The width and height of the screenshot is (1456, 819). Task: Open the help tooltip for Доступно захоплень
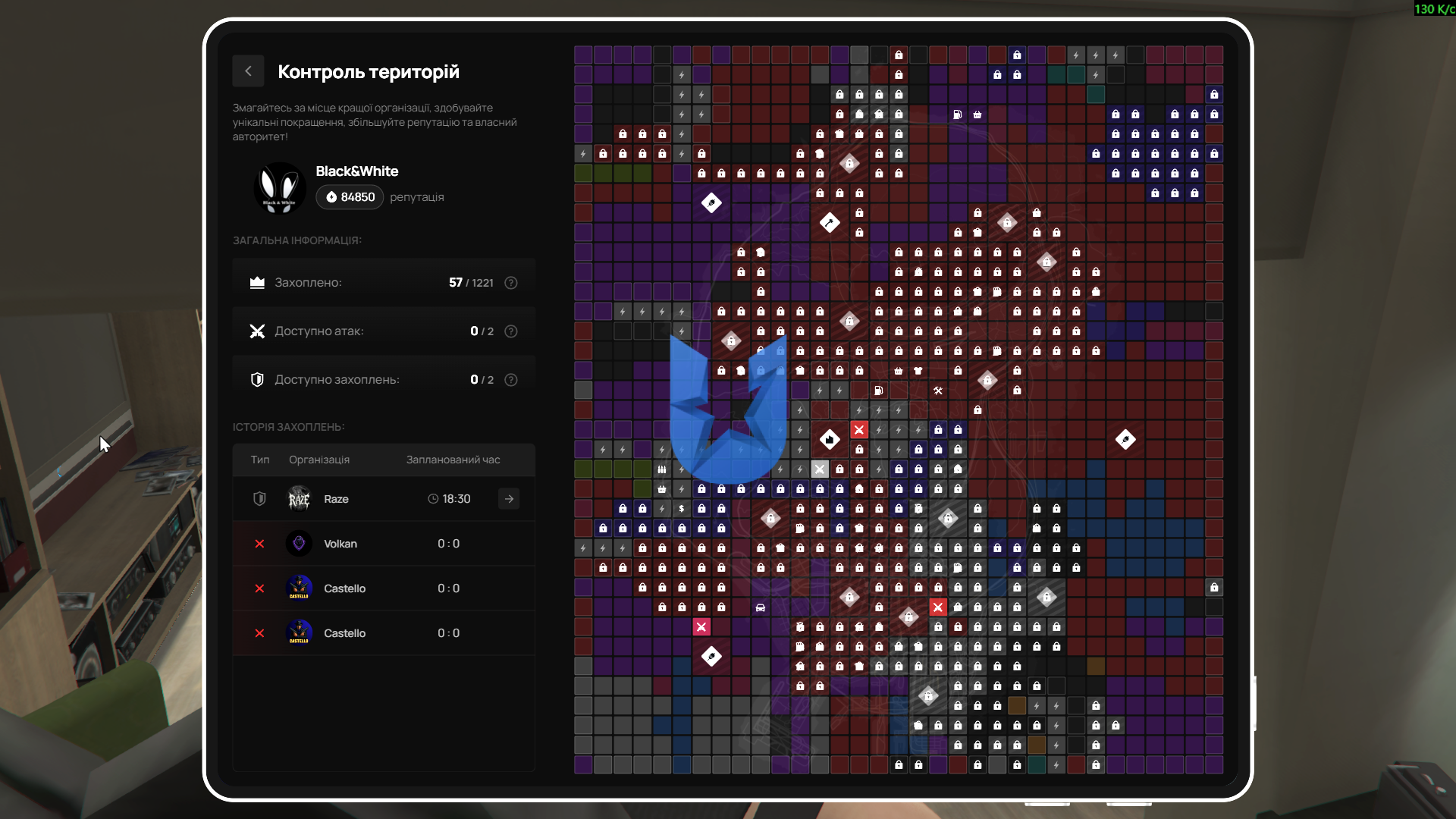tap(511, 380)
